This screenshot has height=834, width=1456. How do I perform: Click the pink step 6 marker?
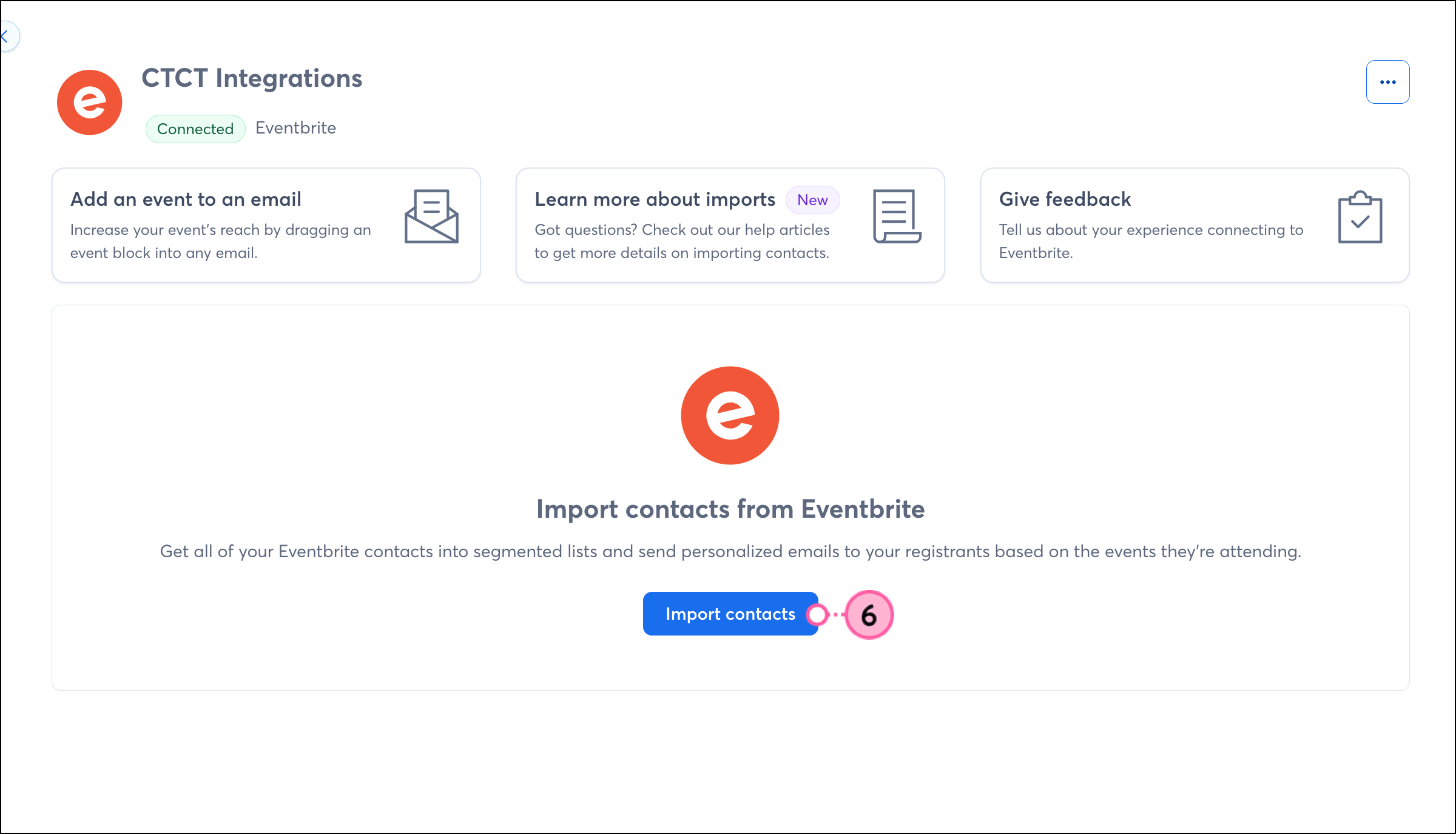point(869,615)
